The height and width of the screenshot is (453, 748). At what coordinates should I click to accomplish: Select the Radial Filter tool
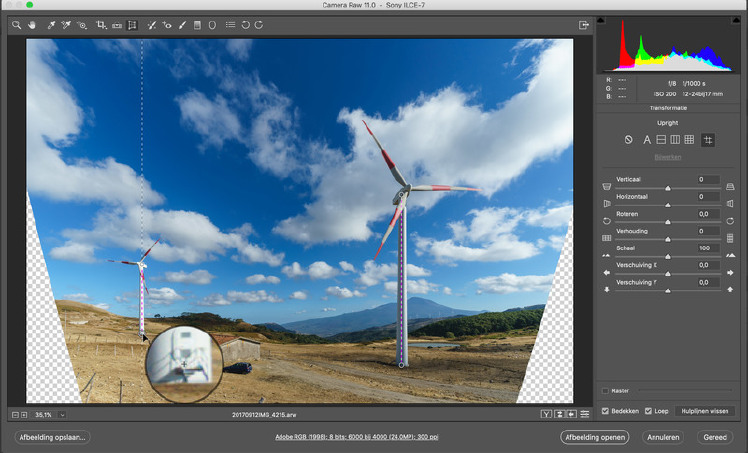tap(212, 25)
